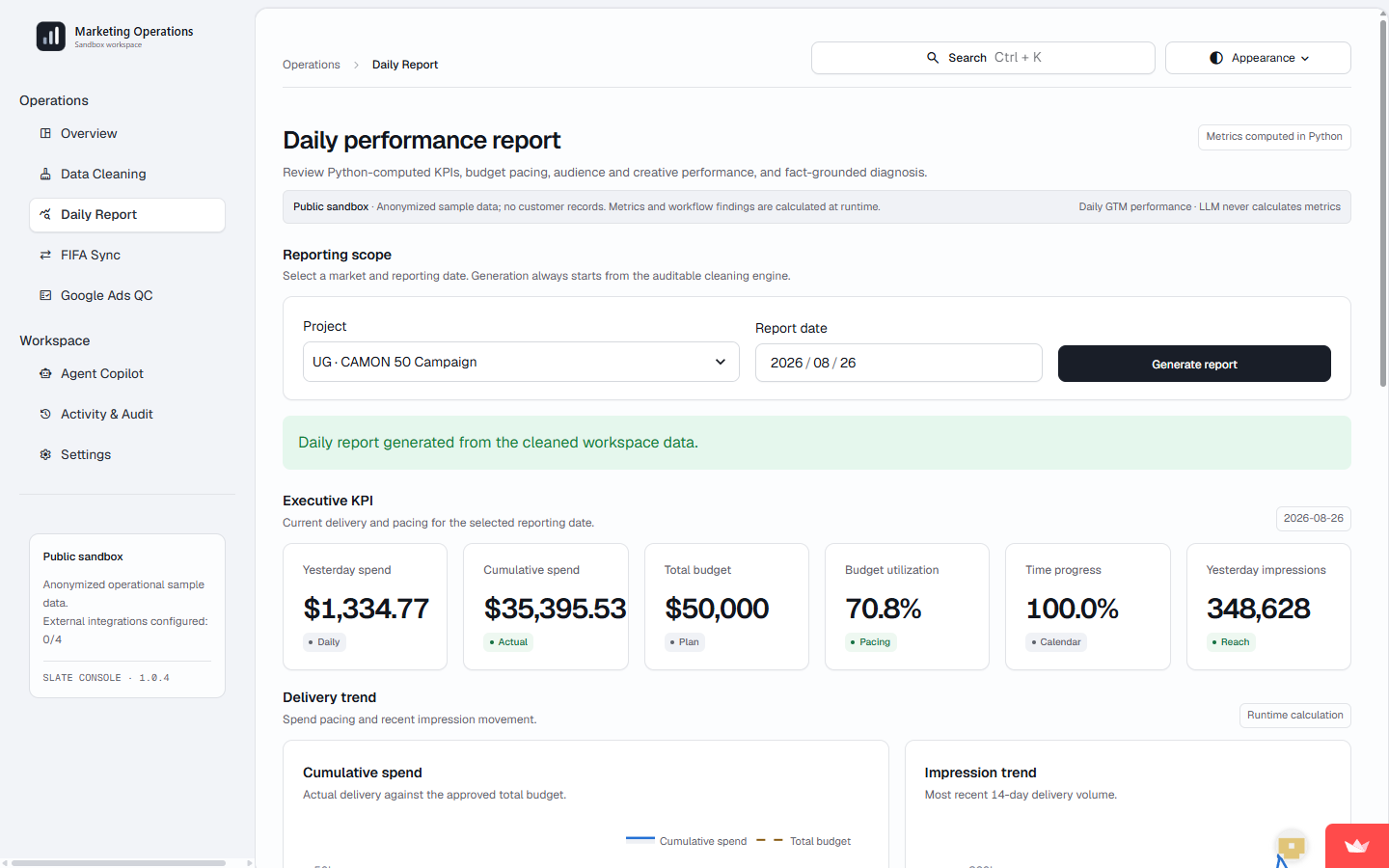Open Activity & Audit page

[x=127, y=414]
